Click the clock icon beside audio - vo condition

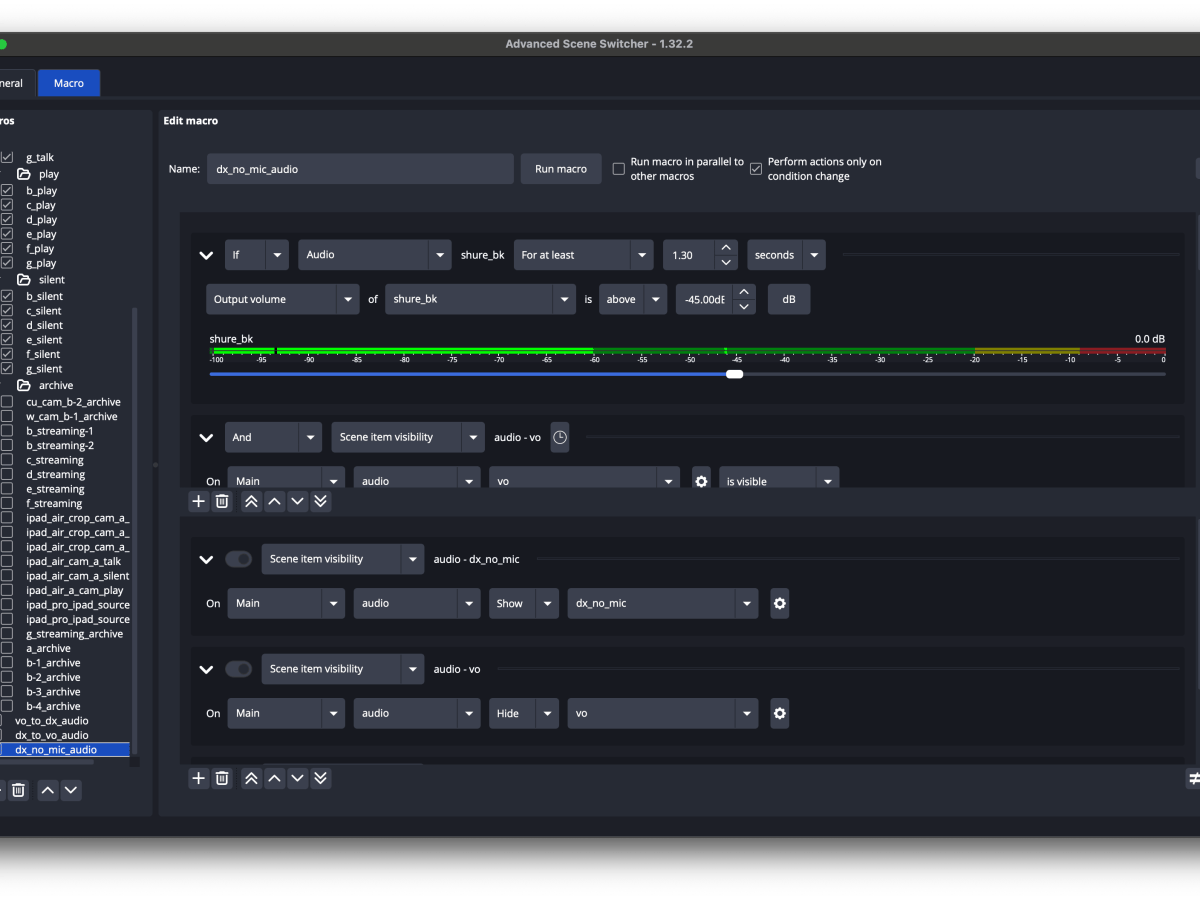pyautogui.click(x=560, y=437)
